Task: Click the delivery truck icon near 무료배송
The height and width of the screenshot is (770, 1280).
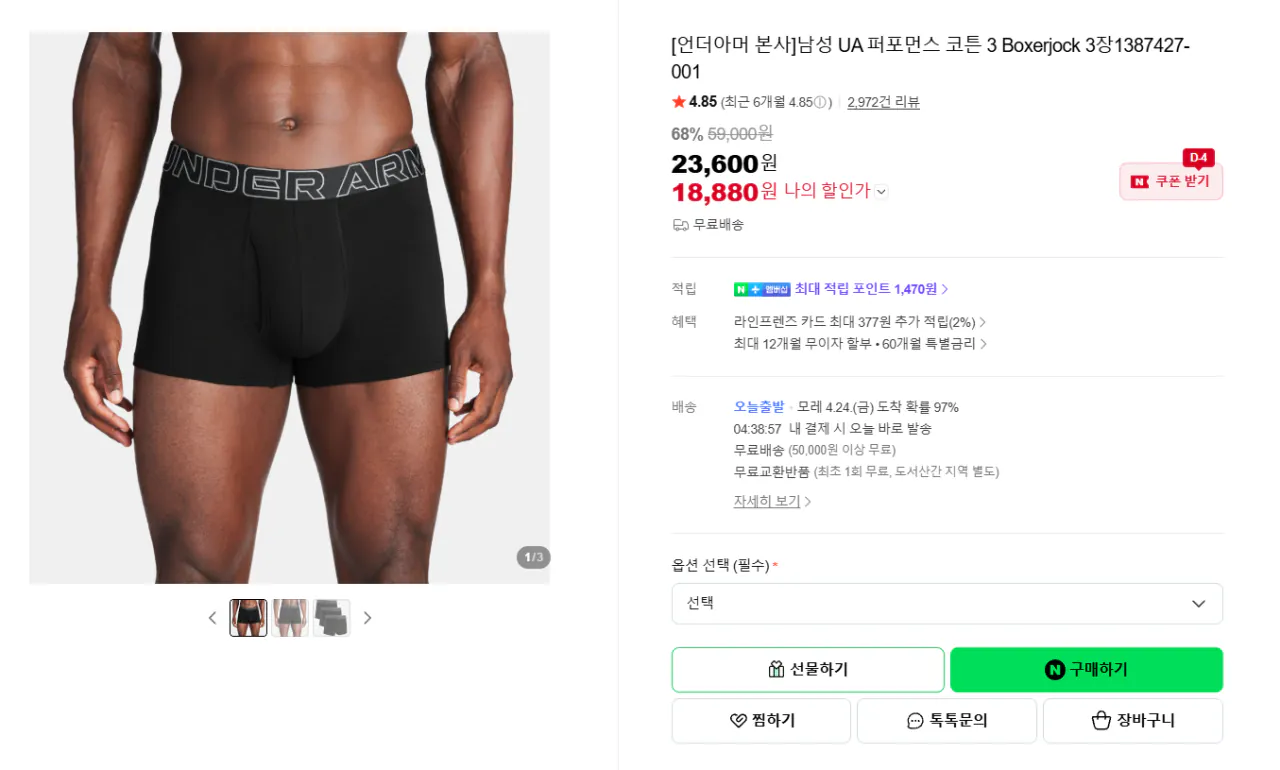Action: 680,224
